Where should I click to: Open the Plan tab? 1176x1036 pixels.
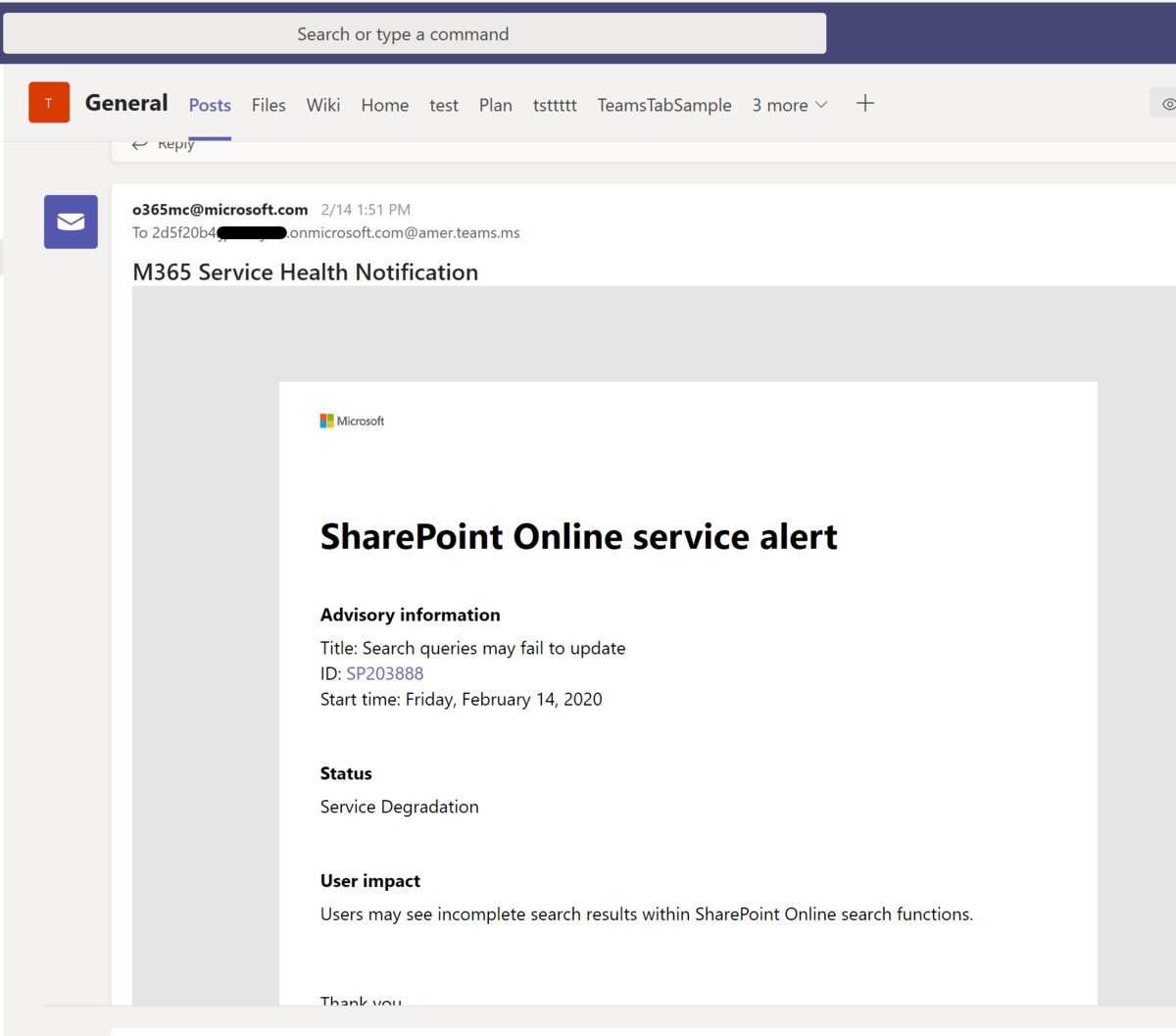pos(496,105)
